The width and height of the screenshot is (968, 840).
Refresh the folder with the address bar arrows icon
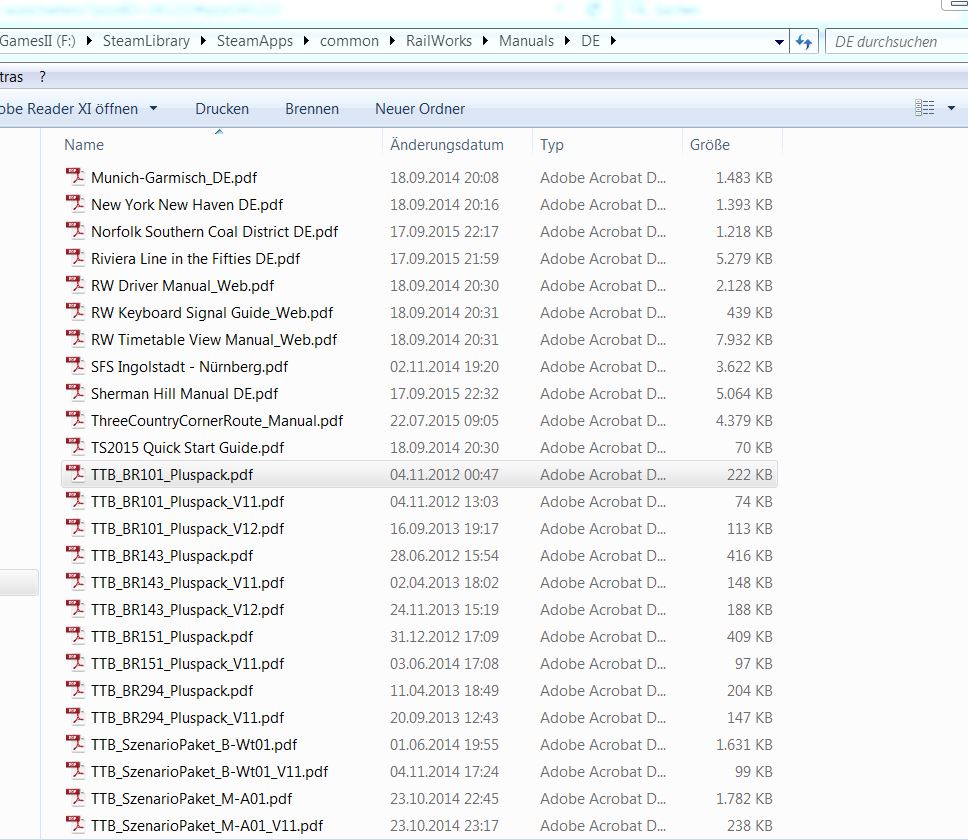coord(803,41)
